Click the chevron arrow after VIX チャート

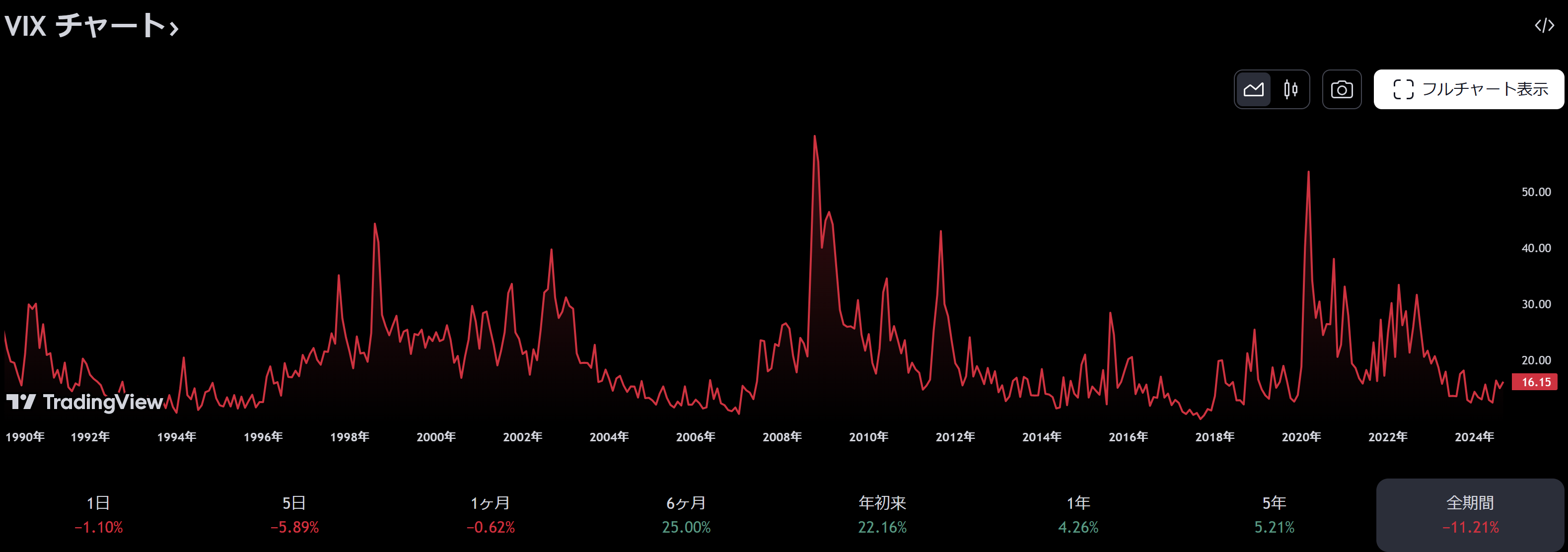[x=174, y=28]
